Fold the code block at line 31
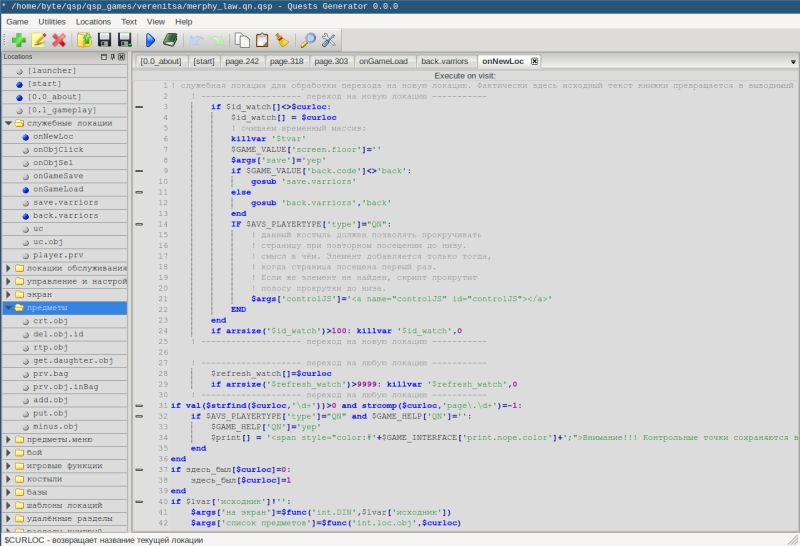 coord(139,405)
